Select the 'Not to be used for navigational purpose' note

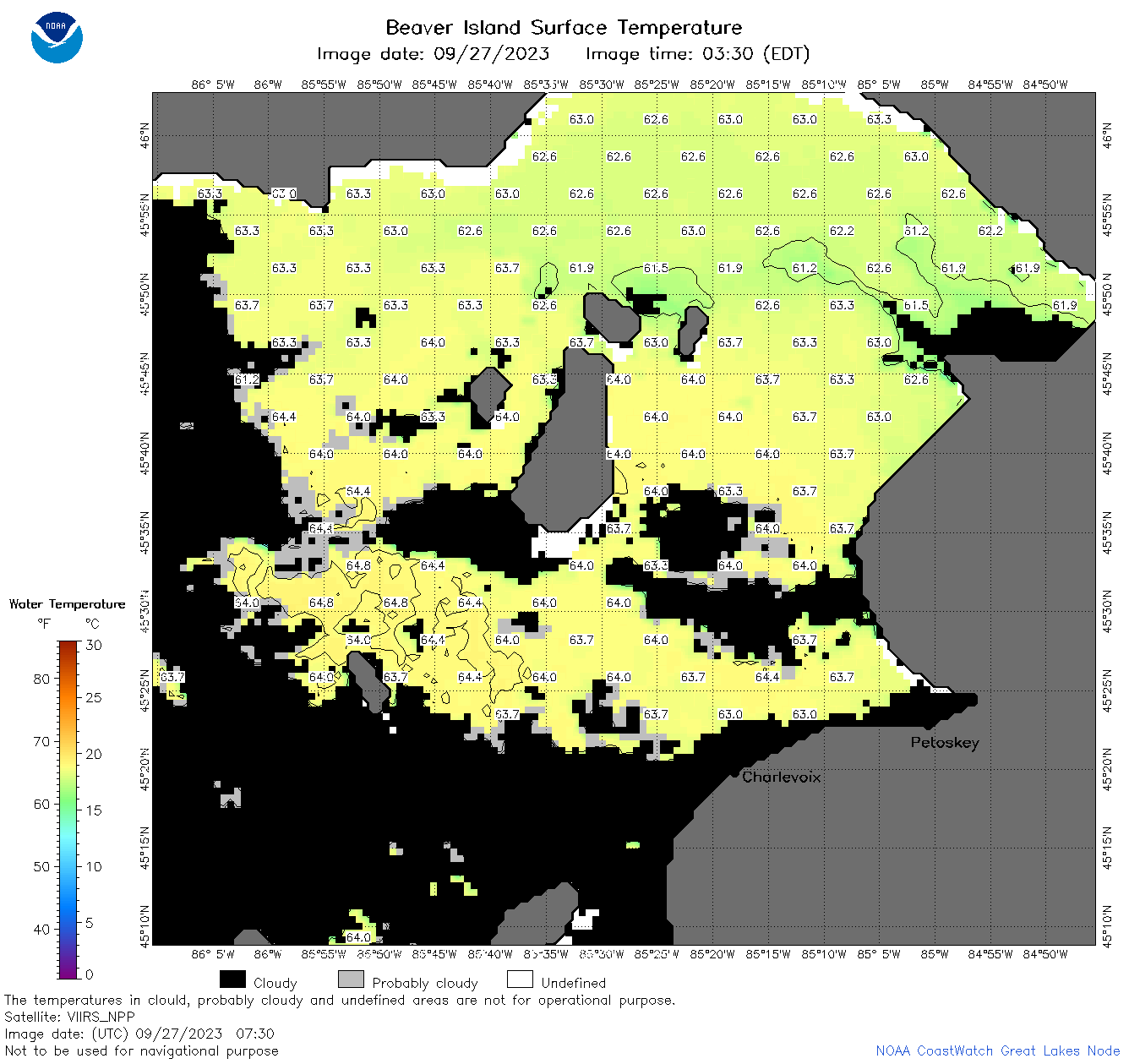(x=141, y=1050)
